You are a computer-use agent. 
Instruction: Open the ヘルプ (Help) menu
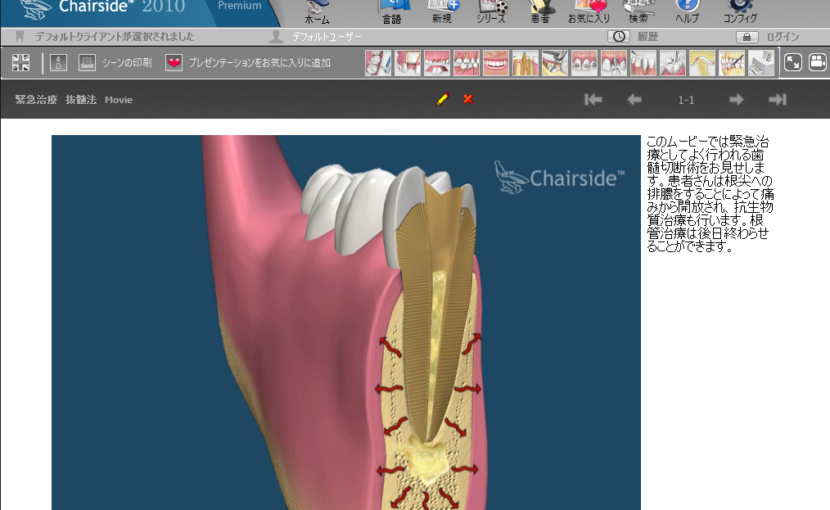tap(687, 13)
